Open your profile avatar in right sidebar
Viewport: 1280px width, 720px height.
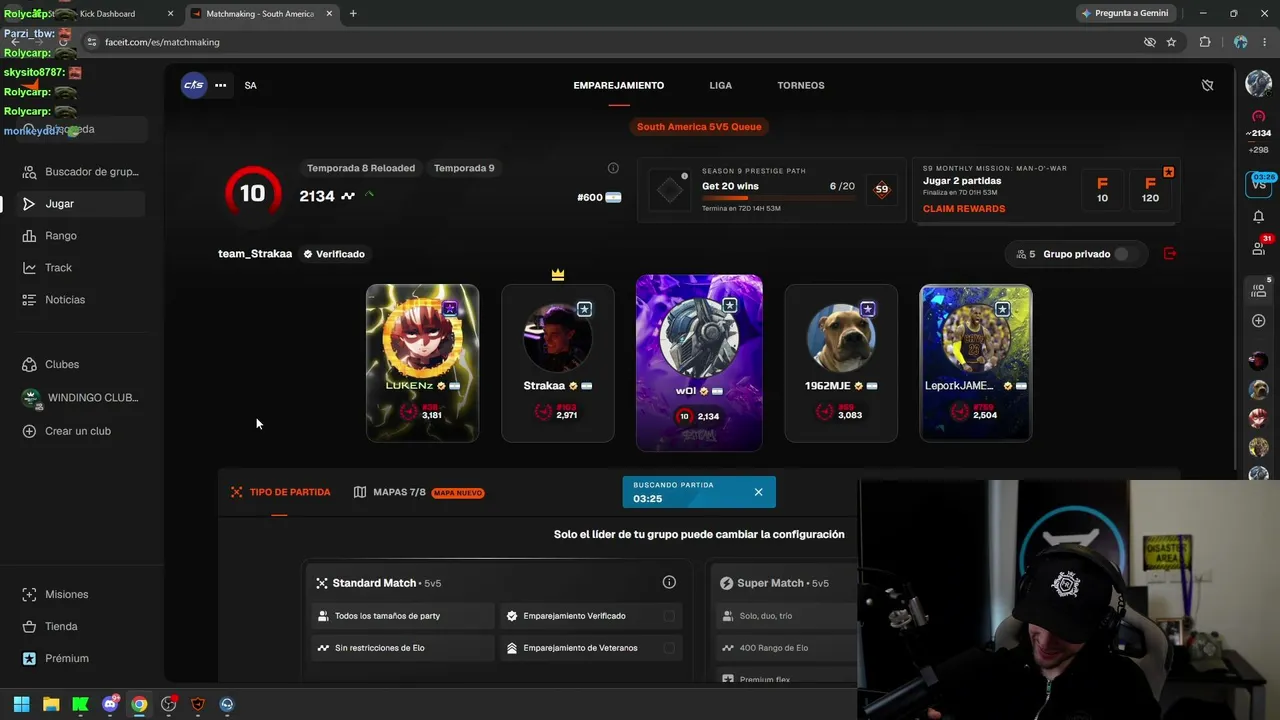coord(1258,84)
